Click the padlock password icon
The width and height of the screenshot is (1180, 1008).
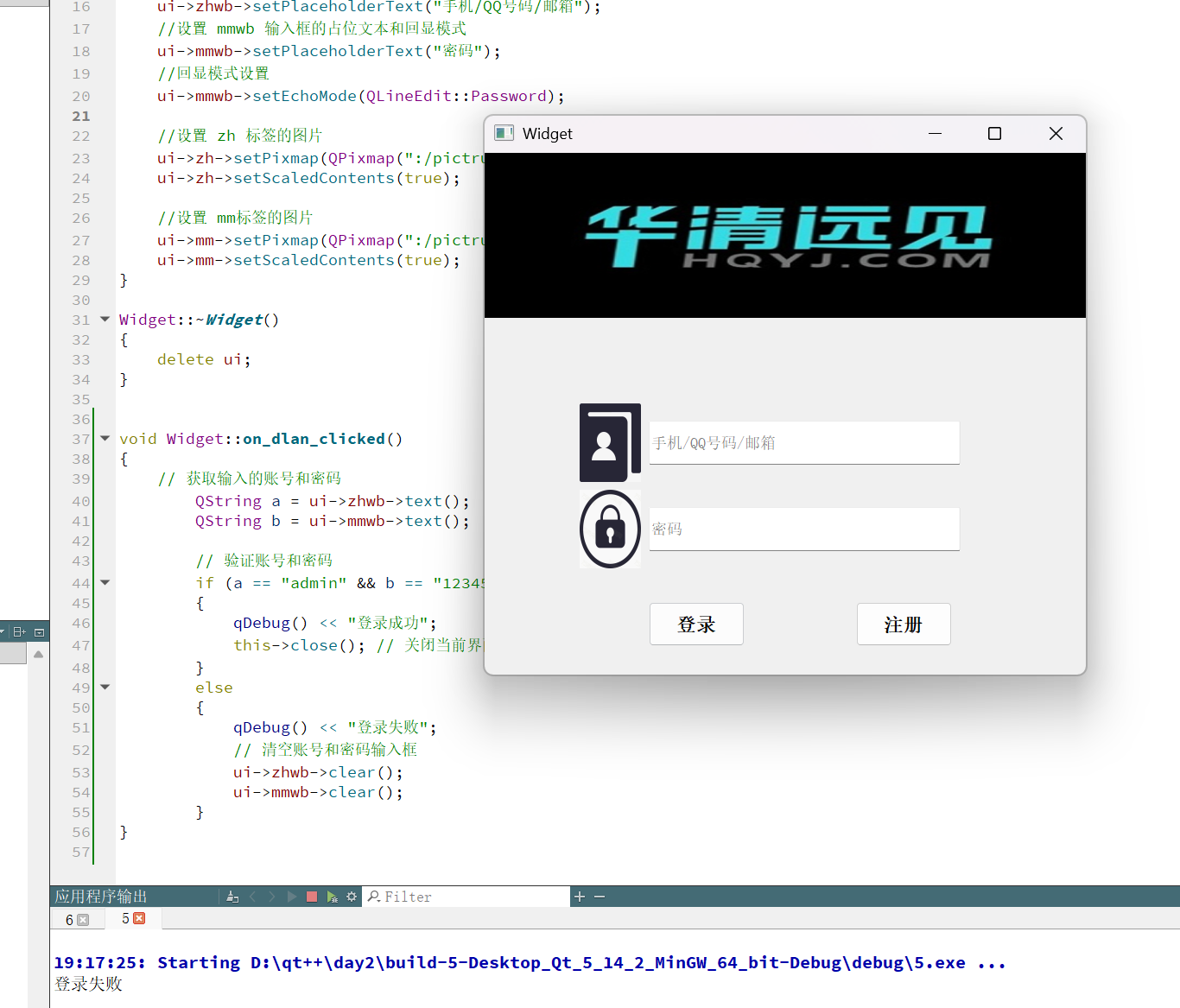pyautogui.click(x=610, y=529)
